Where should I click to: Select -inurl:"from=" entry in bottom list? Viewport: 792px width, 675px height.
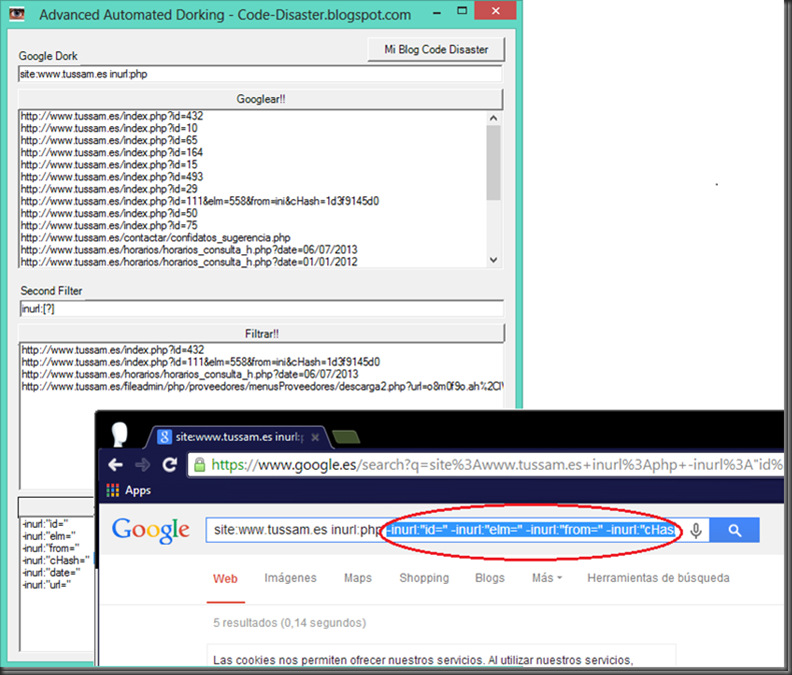pos(51,548)
